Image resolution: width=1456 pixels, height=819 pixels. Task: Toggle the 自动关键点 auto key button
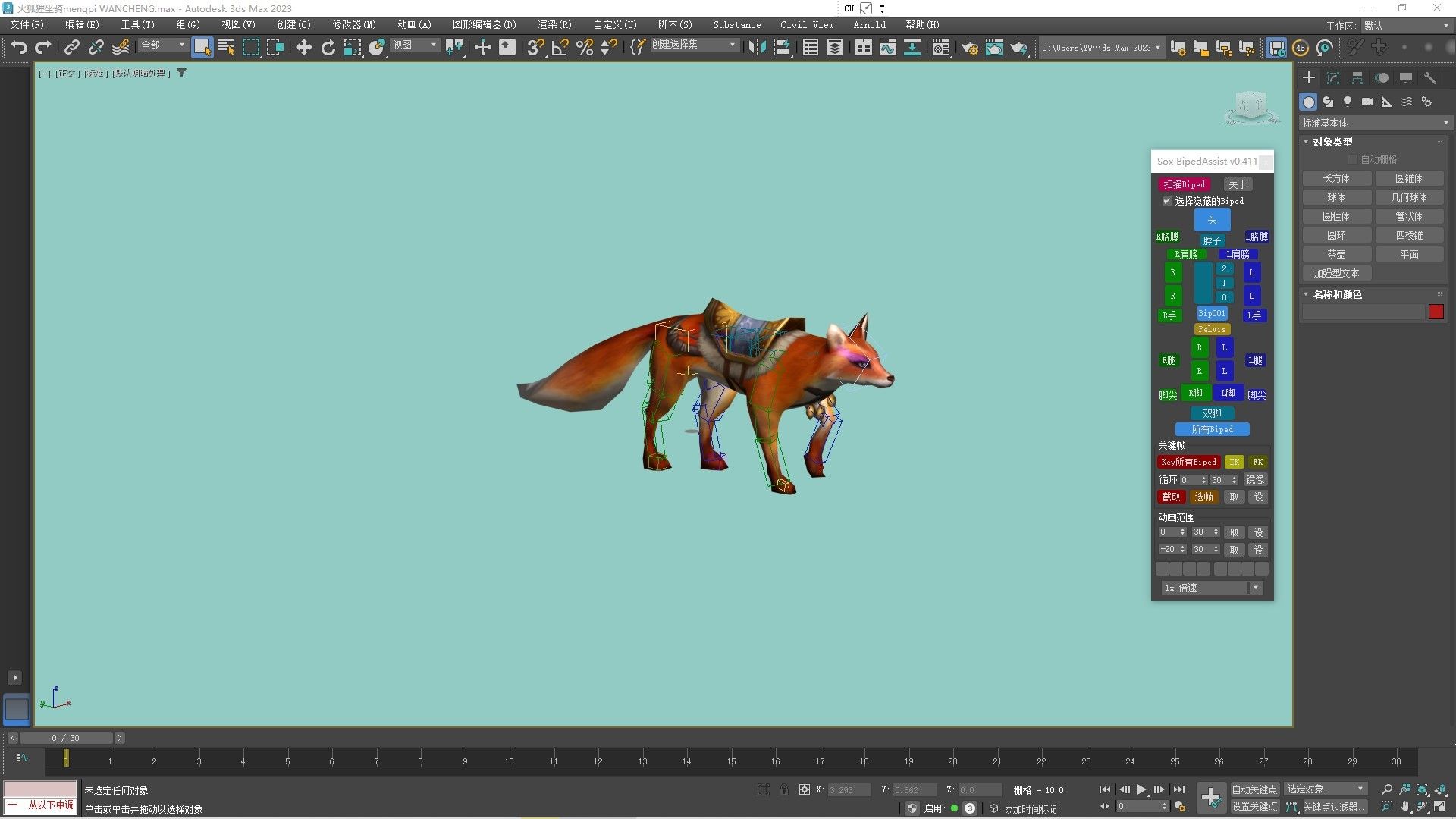pos(1254,789)
